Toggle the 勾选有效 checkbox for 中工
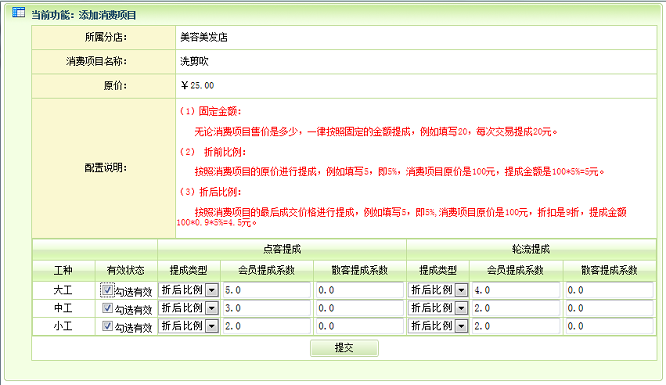The height and width of the screenshot is (385, 666). point(107,308)
